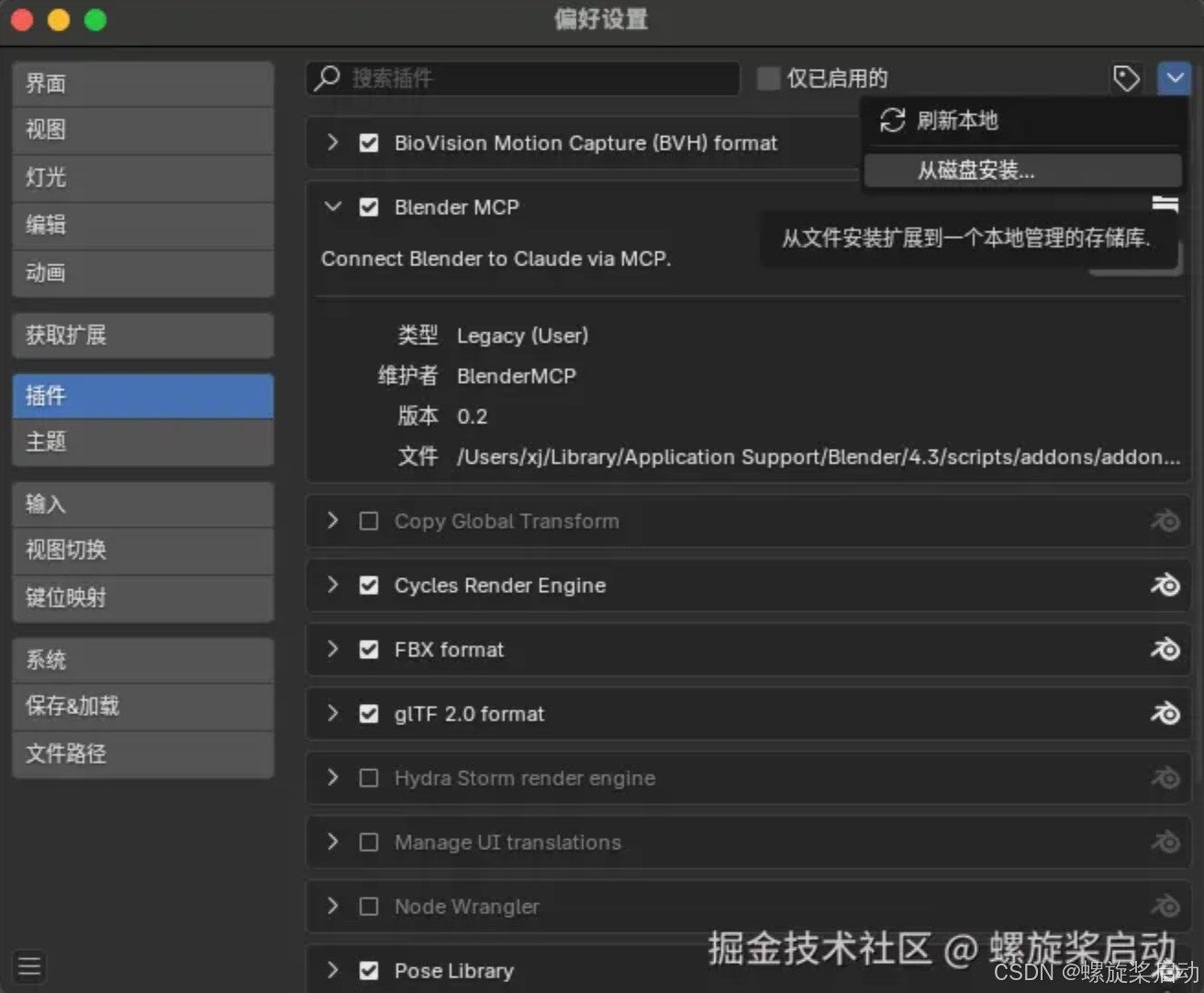Expand the Pose Library add-on entry
Image resolution: width=1204 pixels, height=993 pixels.
[332, 970]
